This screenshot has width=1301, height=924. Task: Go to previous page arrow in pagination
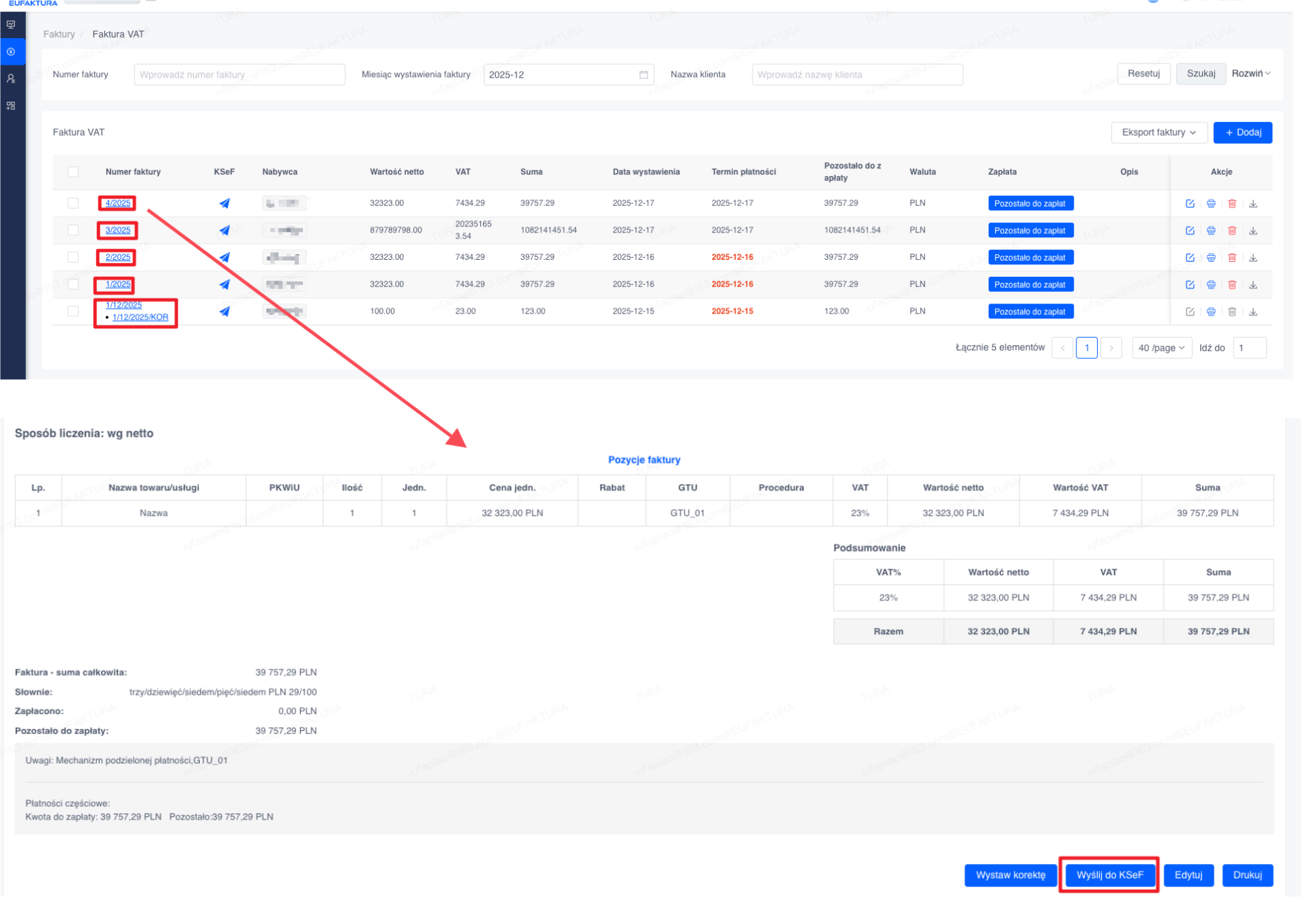point(1062,348)
